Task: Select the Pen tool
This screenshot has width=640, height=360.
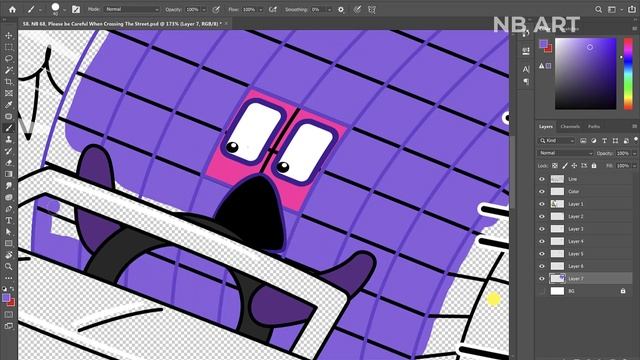Action: 9,209
